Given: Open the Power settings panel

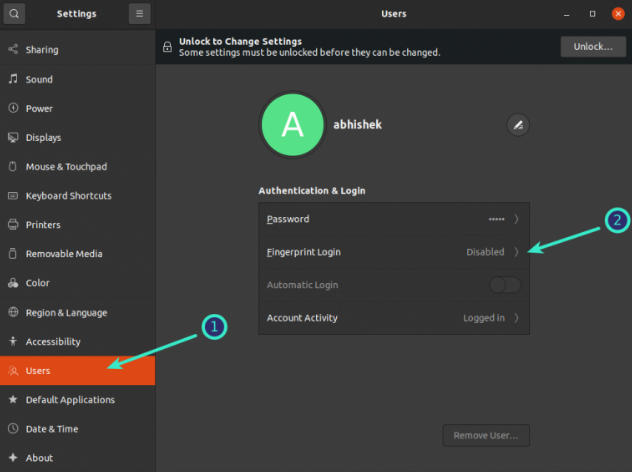Looking at the screenshot, I should point(77,108).
